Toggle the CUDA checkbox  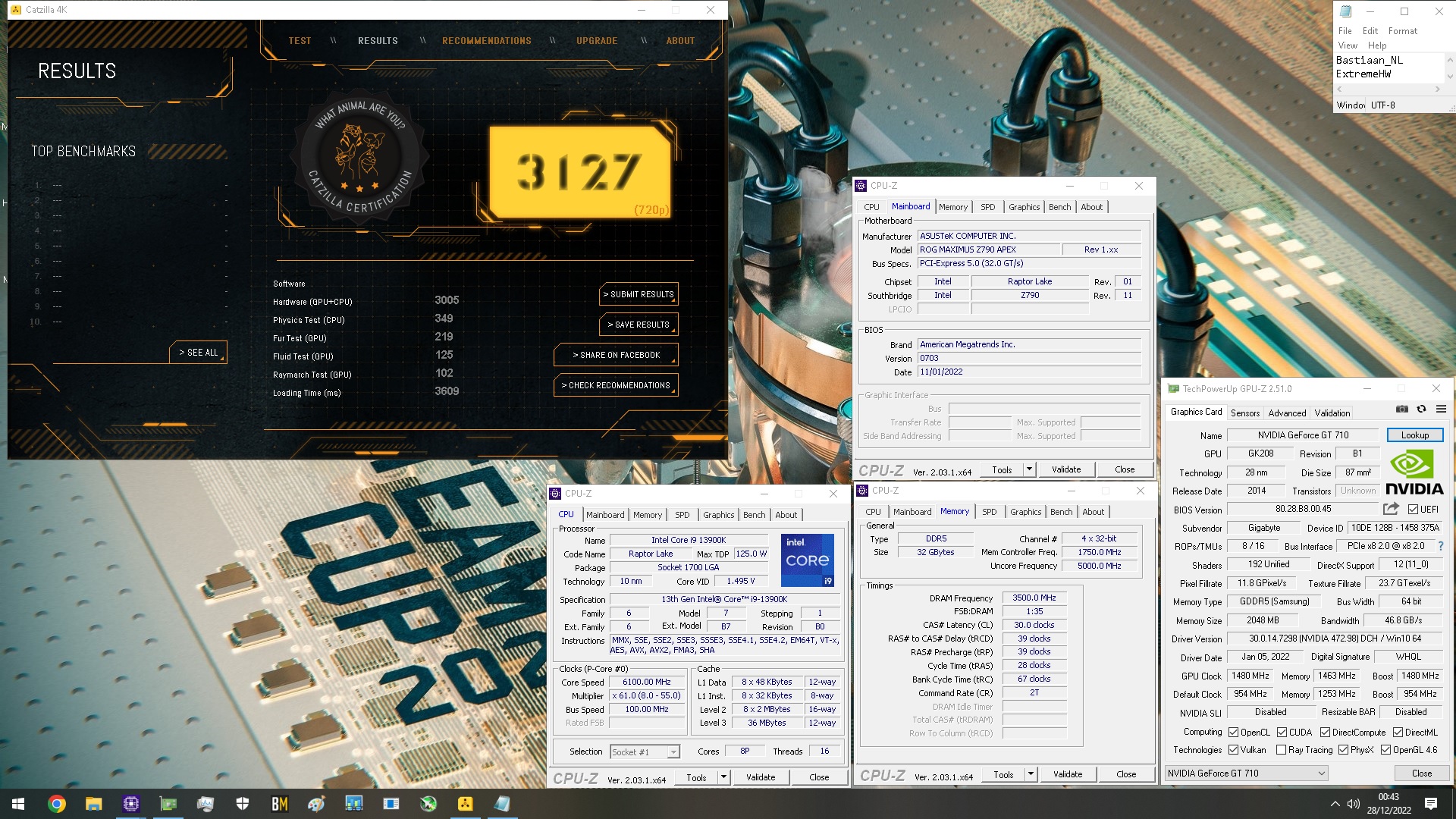tap(1282, 732)
